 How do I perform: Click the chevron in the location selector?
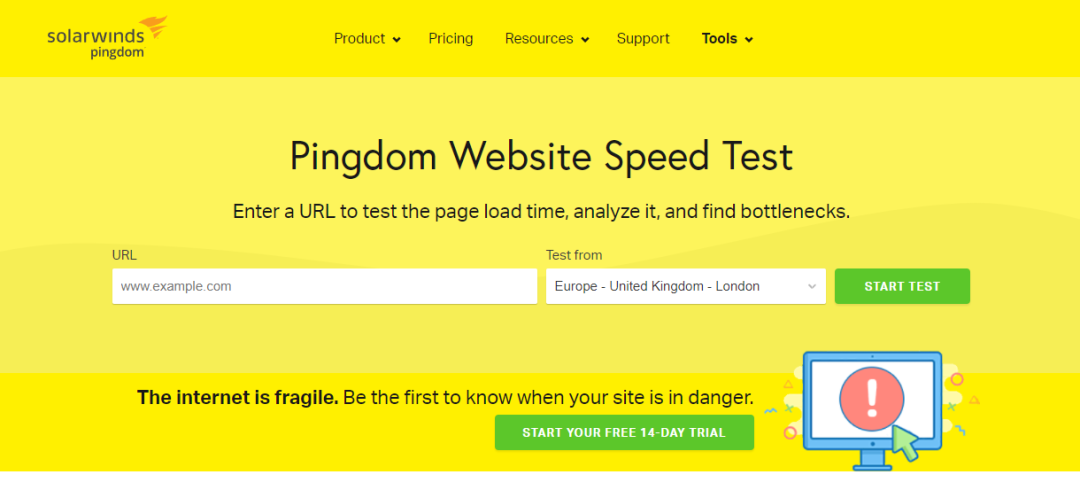click(811, 287)
